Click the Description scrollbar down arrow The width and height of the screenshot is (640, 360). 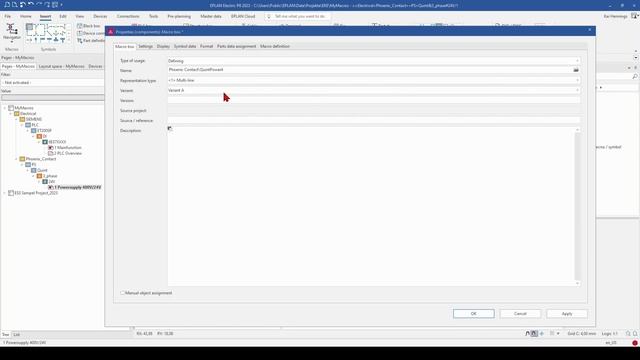[577, 283]
